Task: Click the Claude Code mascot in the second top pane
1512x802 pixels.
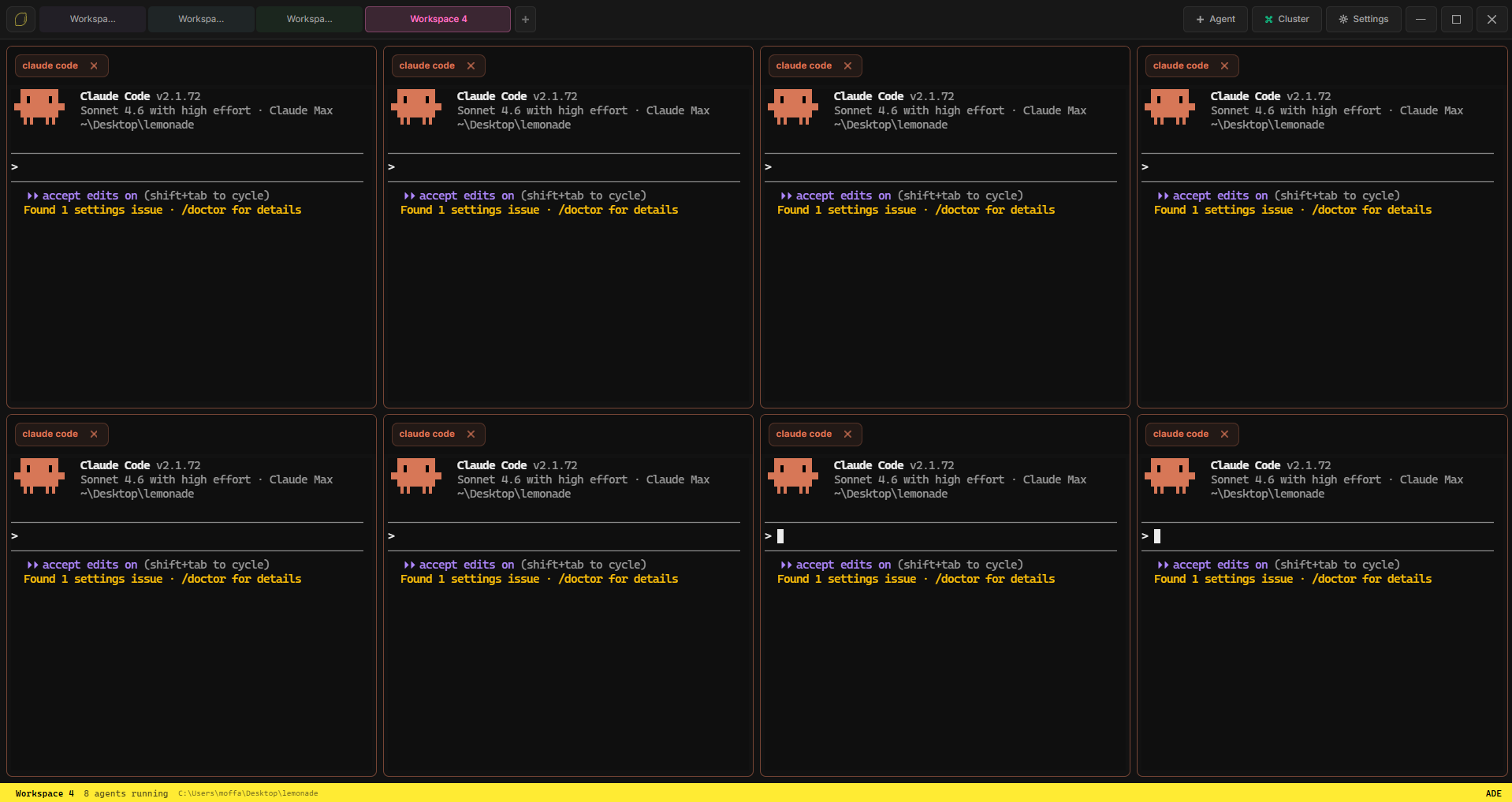Action: coord(415,107)
